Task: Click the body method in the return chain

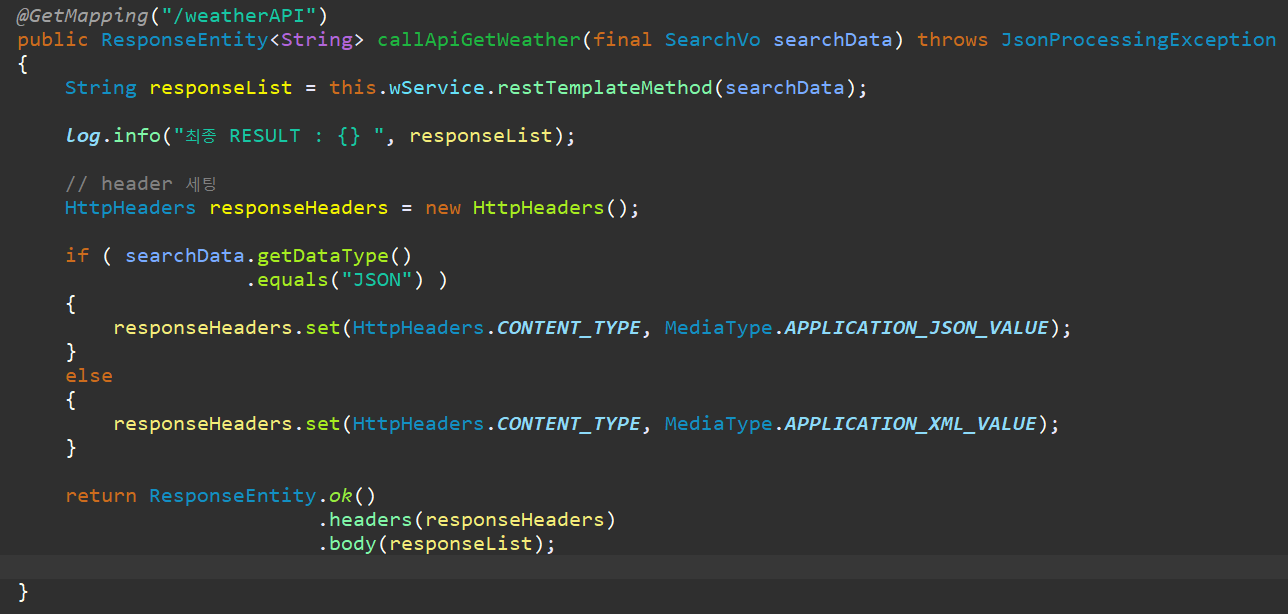Action: [x=352, y=543]
